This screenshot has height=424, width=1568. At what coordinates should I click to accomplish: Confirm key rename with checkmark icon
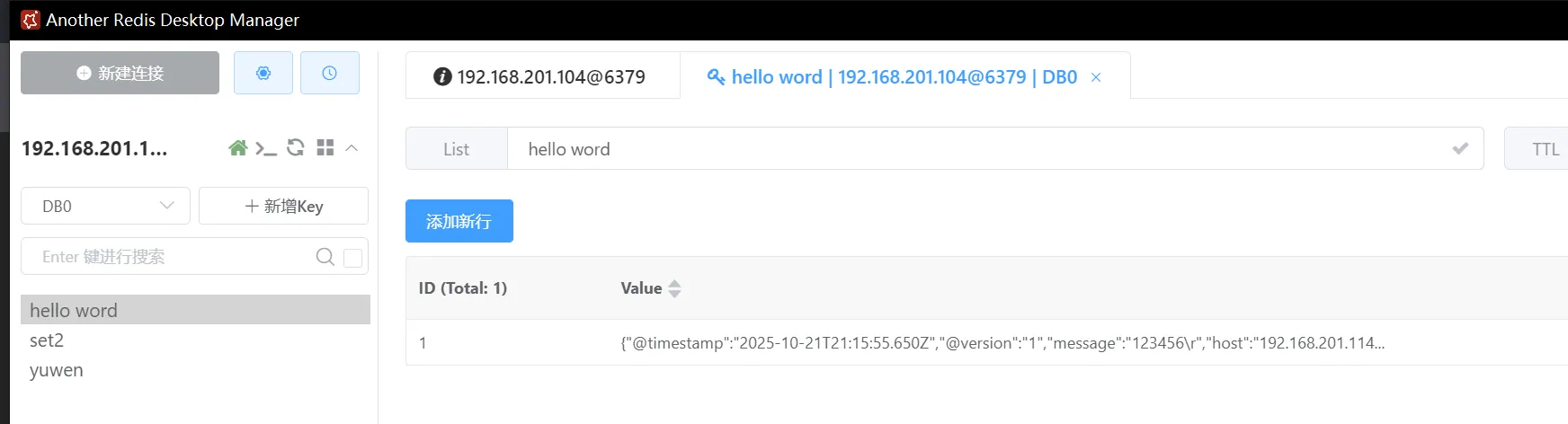[x=1460, y=149]
